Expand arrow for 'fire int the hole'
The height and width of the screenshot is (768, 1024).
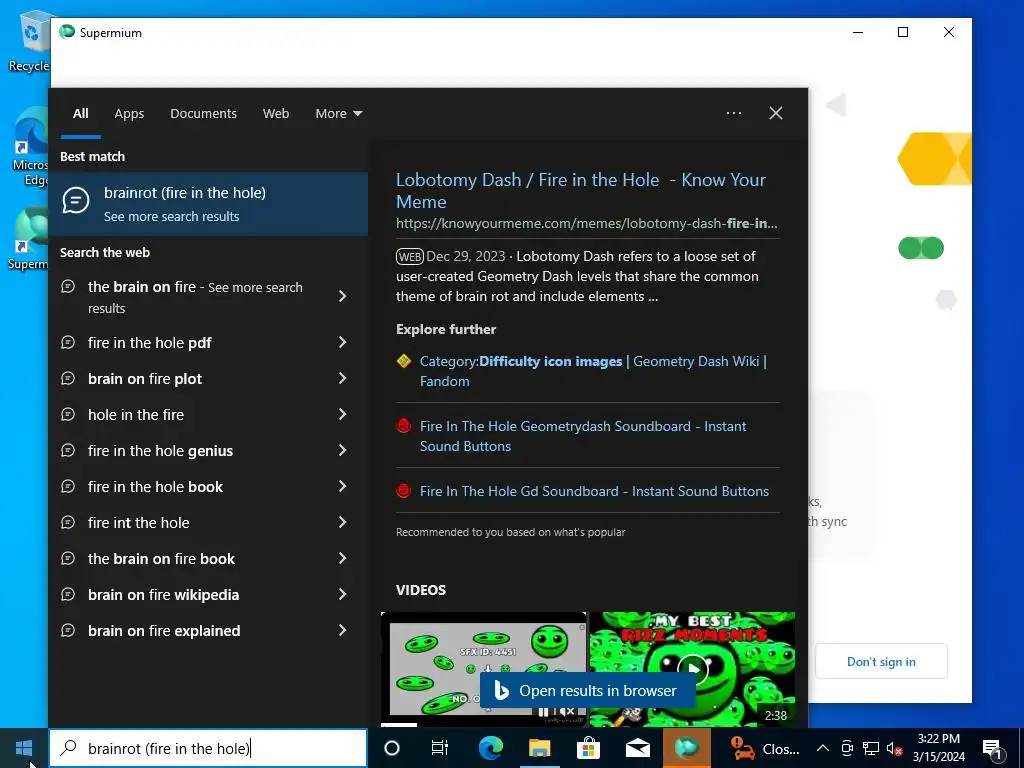tap(342, 522)
